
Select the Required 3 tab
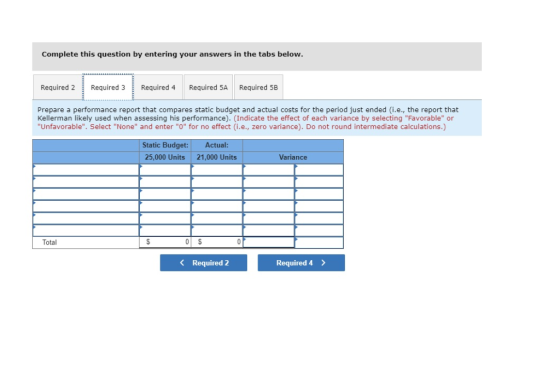click(x=108, y=87)
